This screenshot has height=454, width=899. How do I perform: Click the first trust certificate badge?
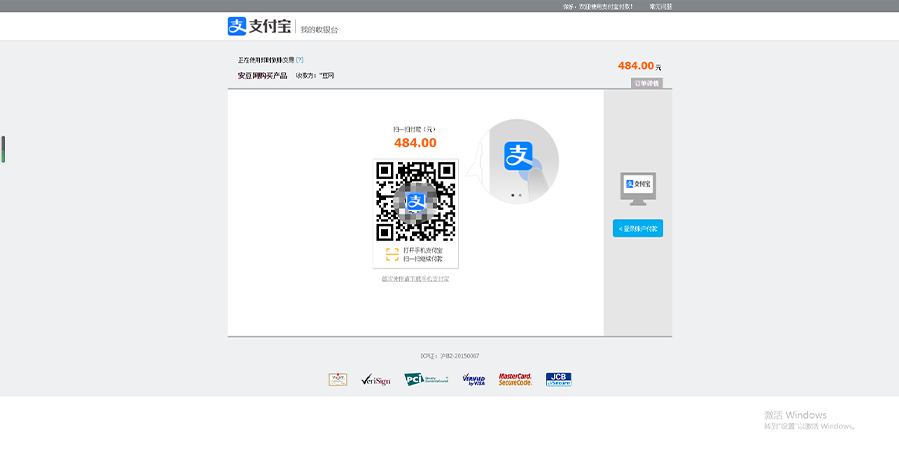click(x=338, y=379)
